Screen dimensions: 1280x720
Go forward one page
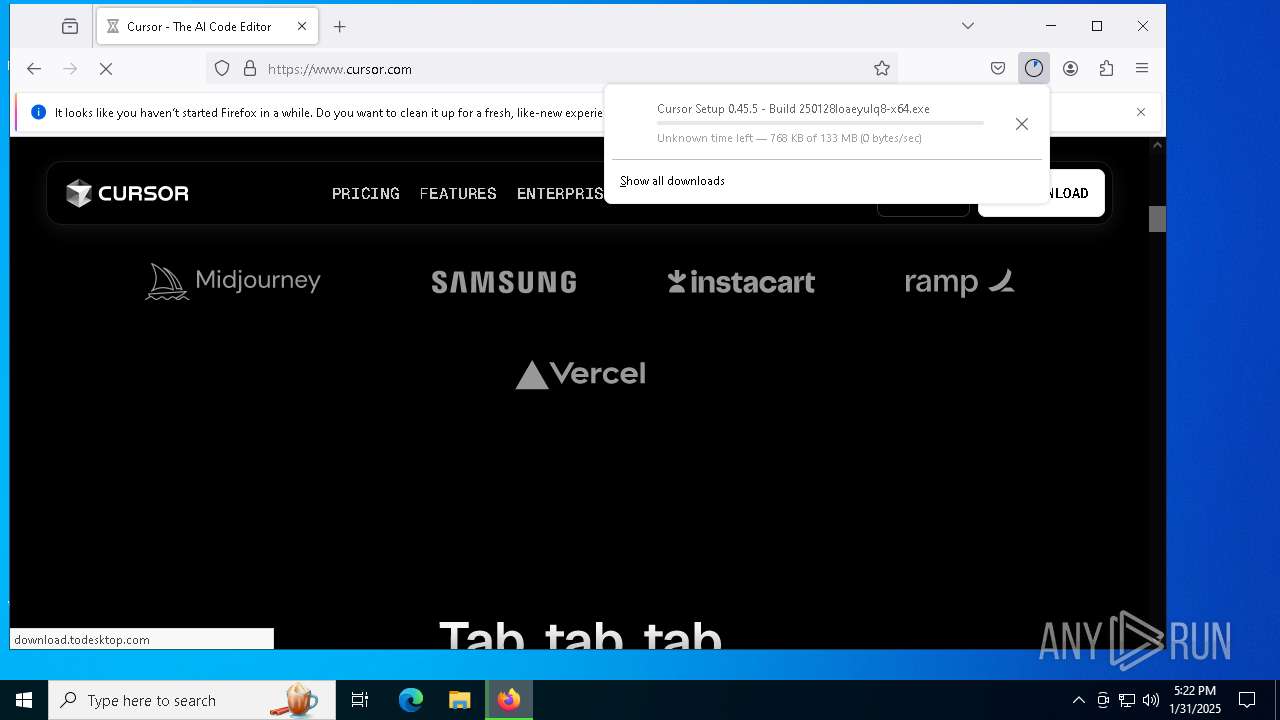coord(70,69)
